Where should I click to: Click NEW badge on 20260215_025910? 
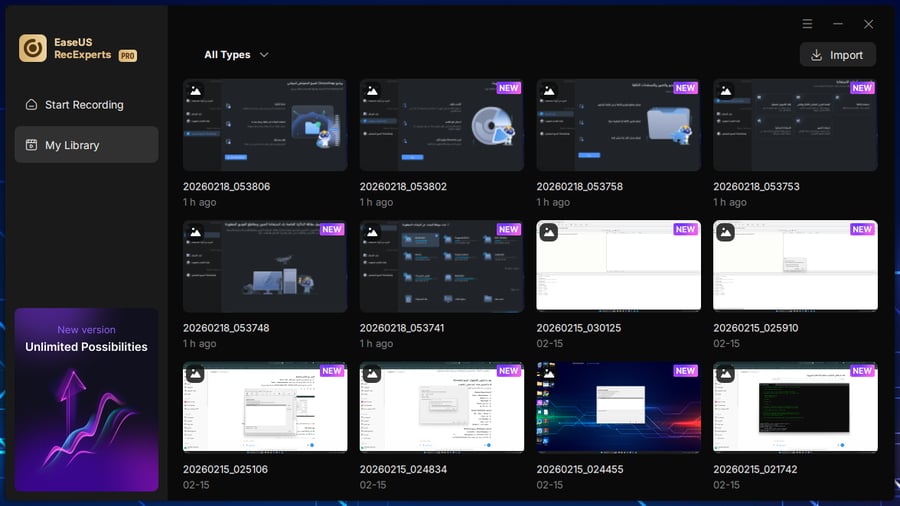[862, 229]
